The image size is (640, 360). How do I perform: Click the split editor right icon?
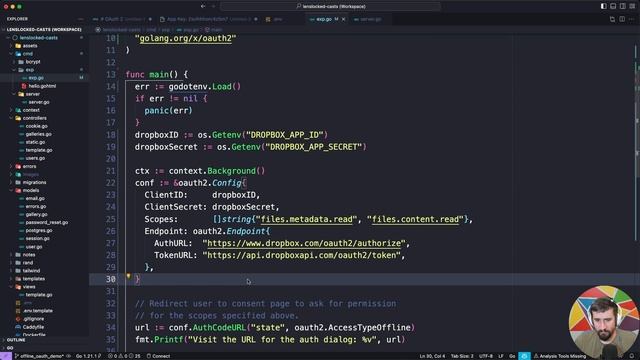622,19
